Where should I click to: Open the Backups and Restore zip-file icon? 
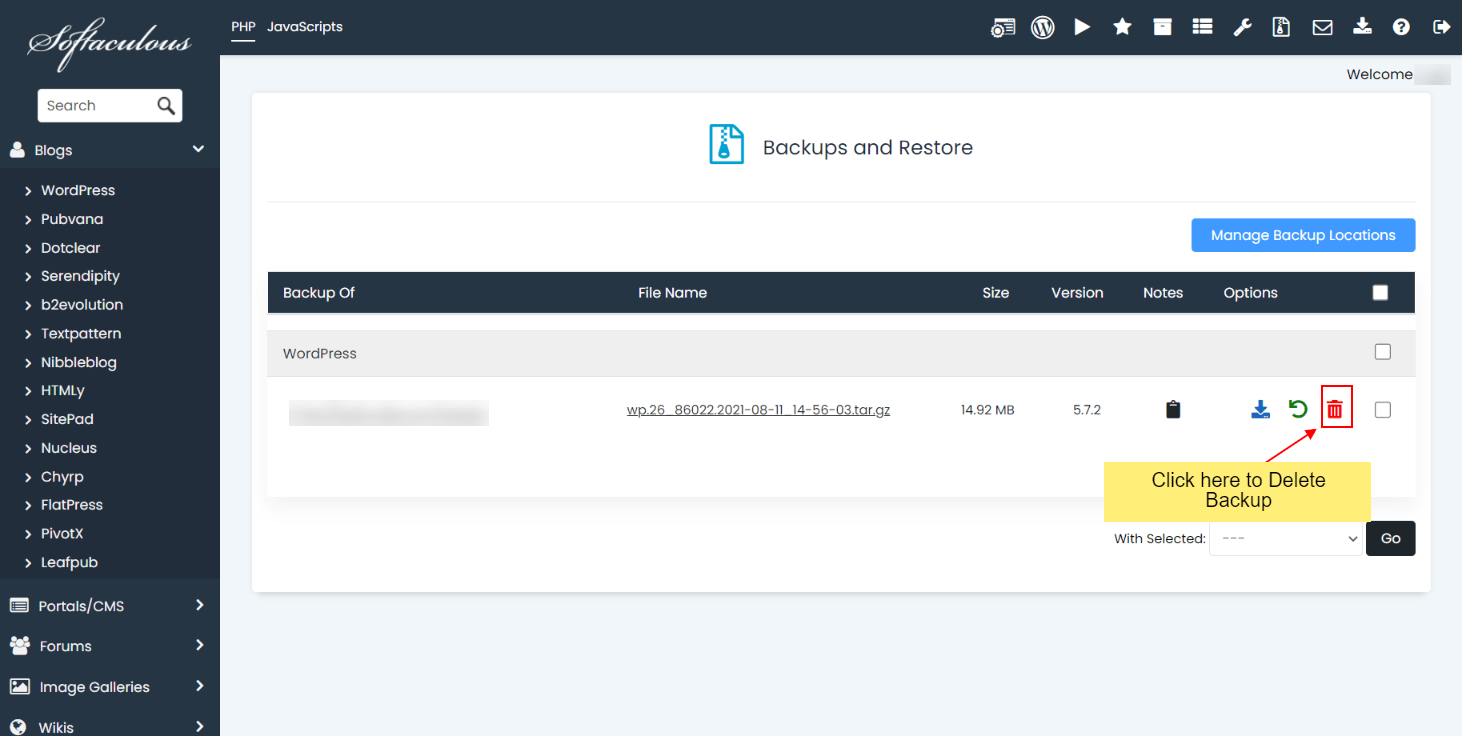[1281, 27]
